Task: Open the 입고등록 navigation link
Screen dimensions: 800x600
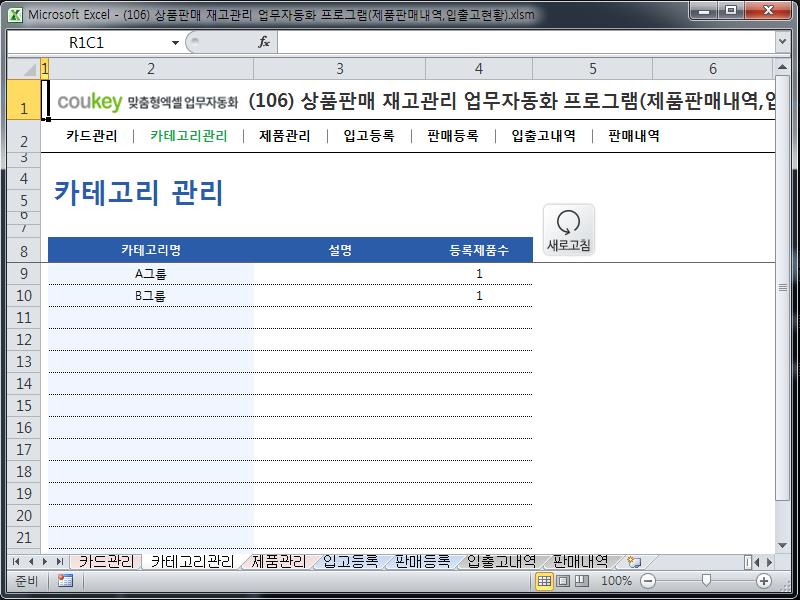Action: pos(369,136)
